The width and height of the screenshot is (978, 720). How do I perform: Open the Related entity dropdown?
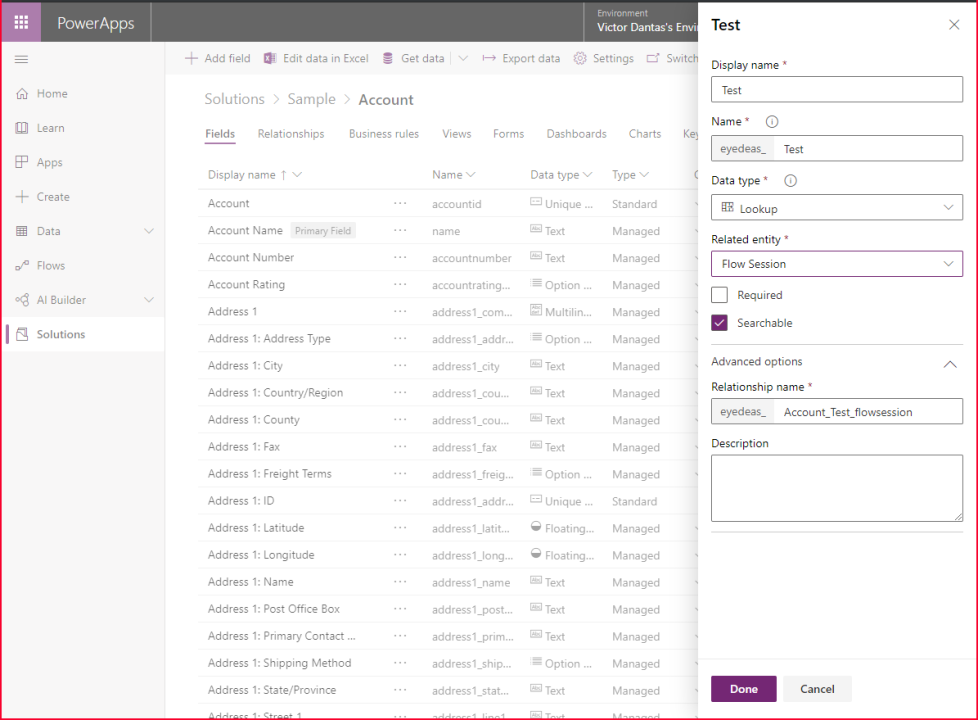click(836, 264)
